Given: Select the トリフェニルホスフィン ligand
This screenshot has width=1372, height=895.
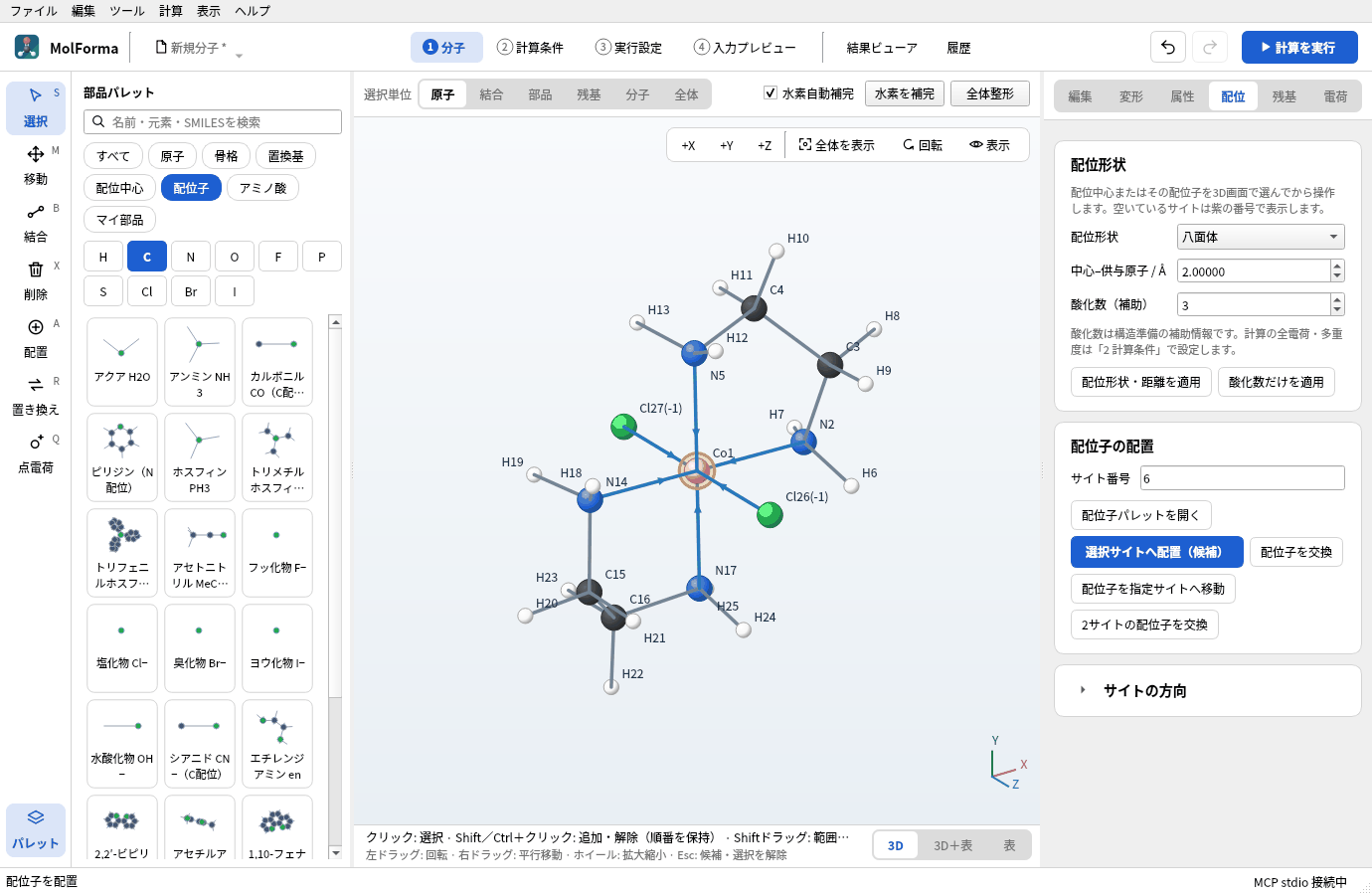Looking at the screenshot, I should pyautogui.click(x=122, y=552).
